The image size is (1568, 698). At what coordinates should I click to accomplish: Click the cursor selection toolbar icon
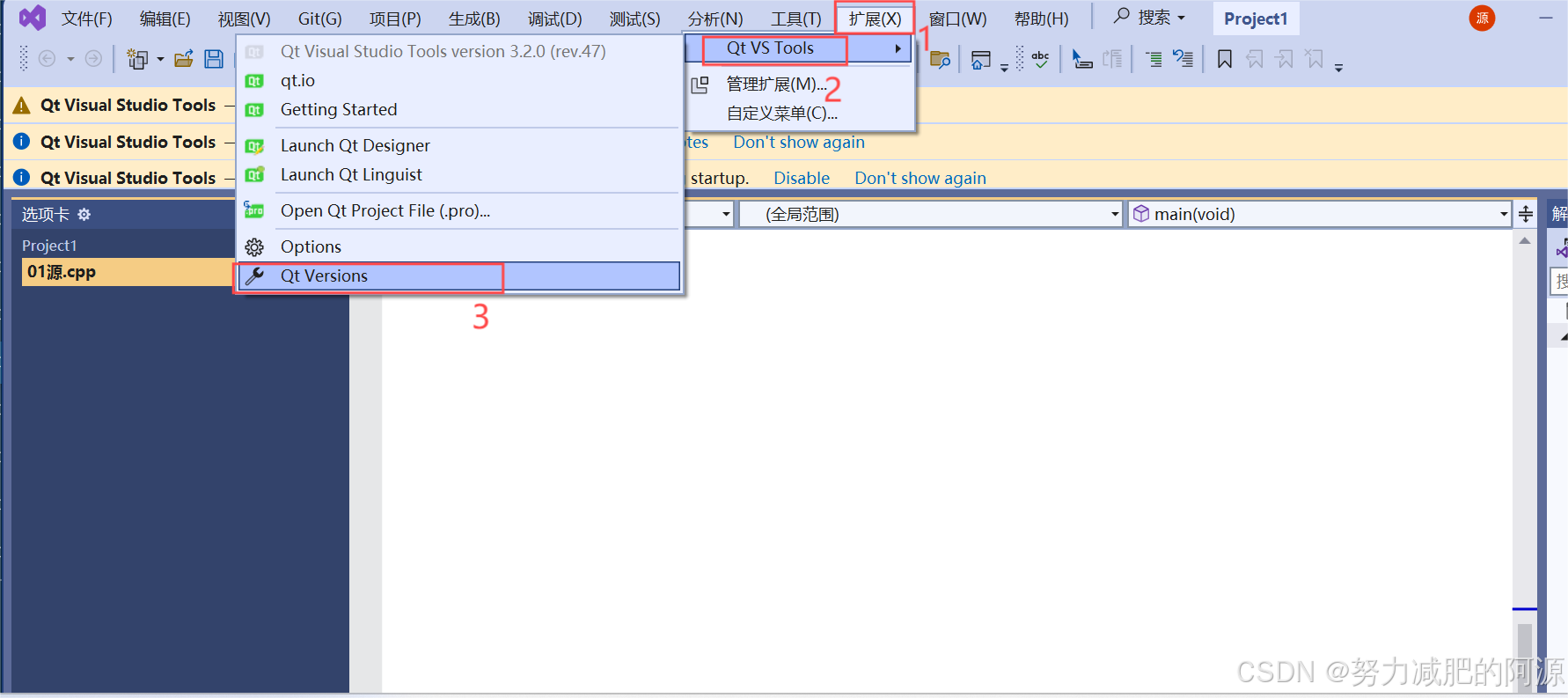point(1082,59)
